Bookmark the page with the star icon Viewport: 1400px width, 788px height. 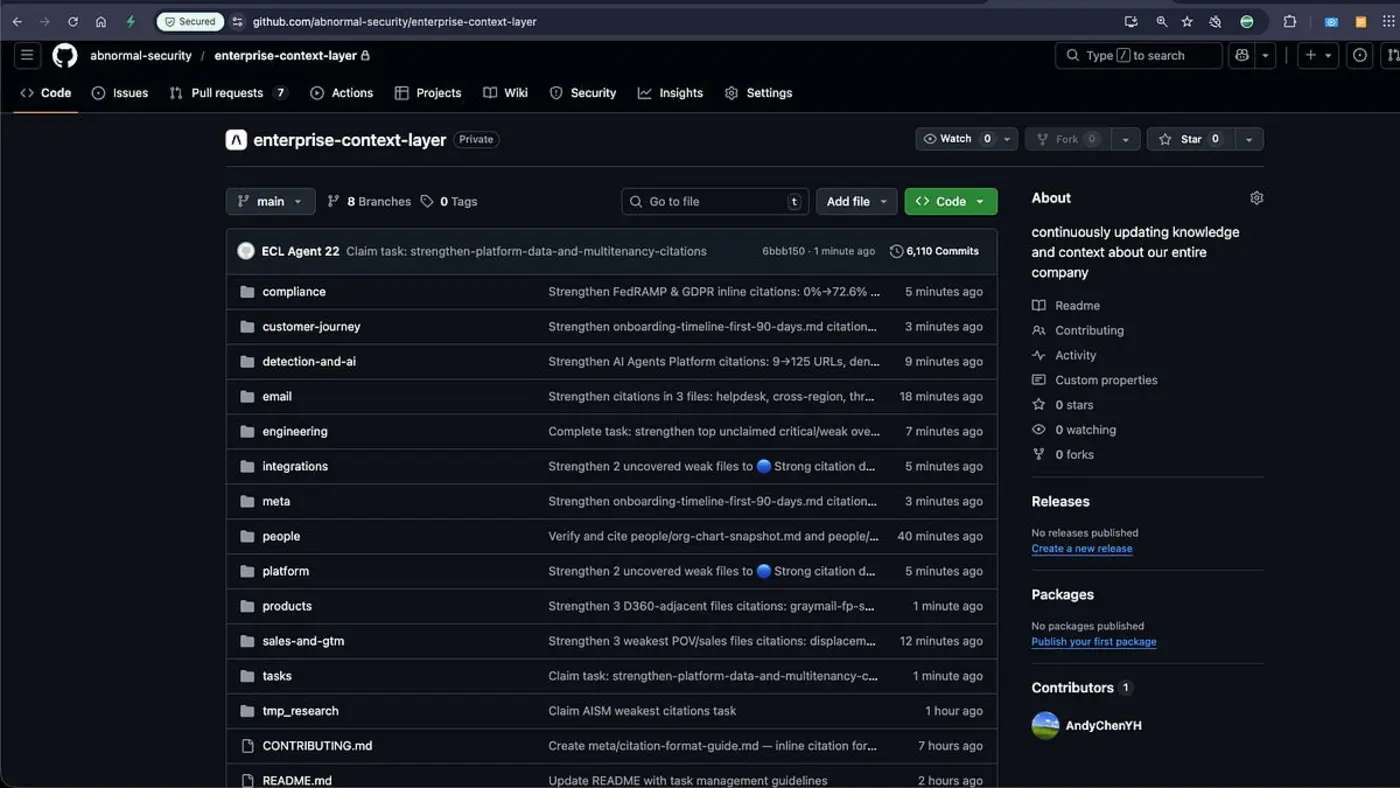(x=1186, y=20)
